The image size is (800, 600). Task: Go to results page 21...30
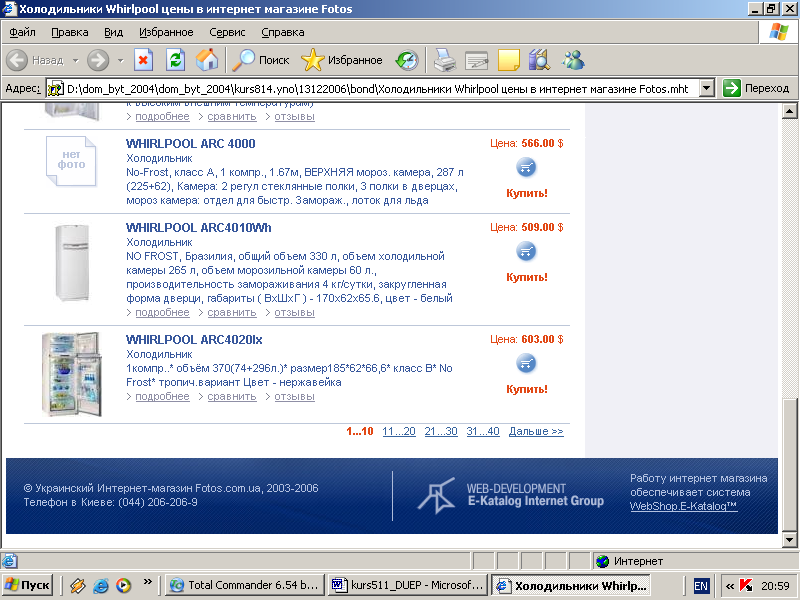[x=441, y=431]
